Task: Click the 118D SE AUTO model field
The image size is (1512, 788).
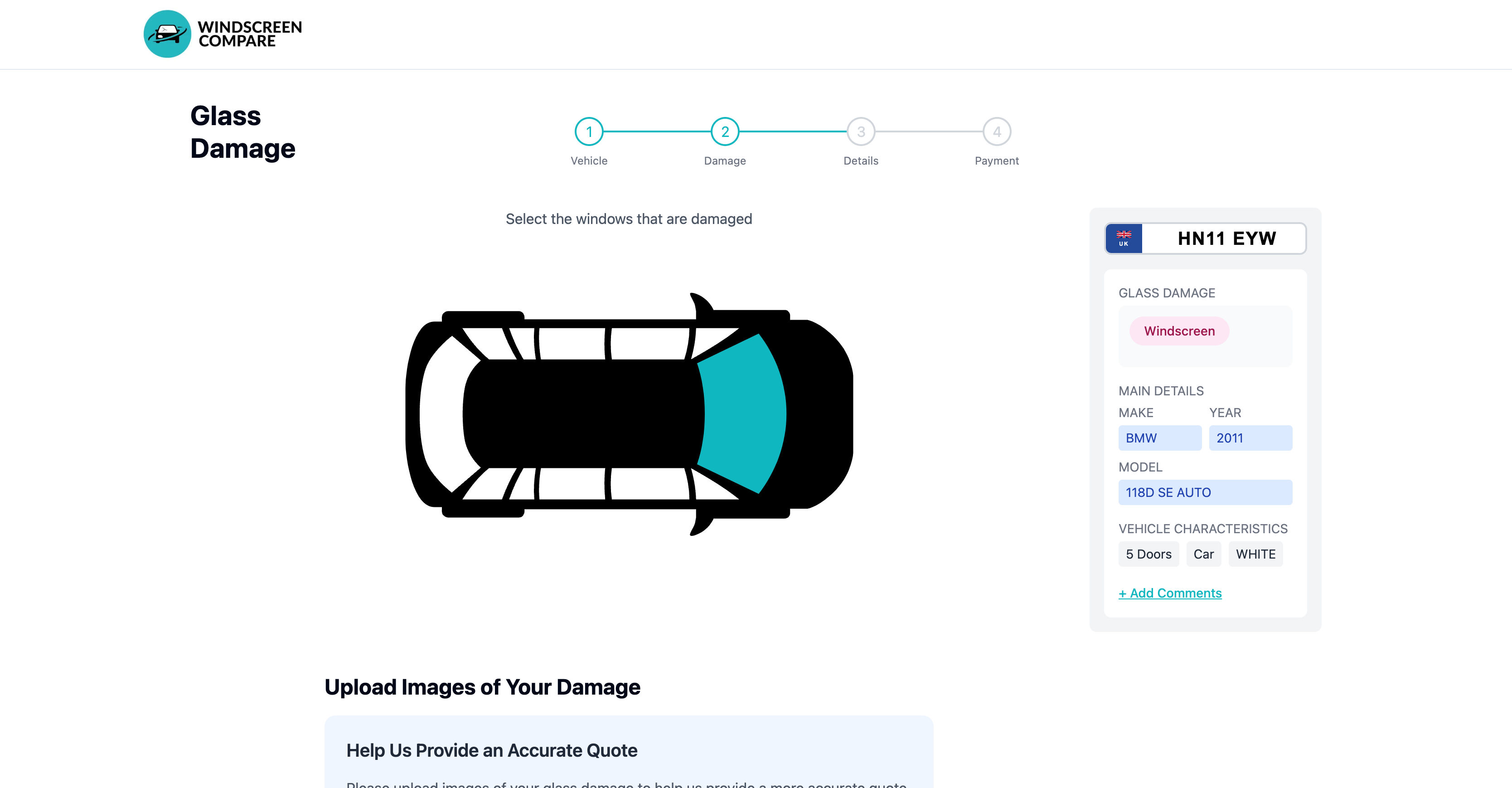Action: 1205,493
